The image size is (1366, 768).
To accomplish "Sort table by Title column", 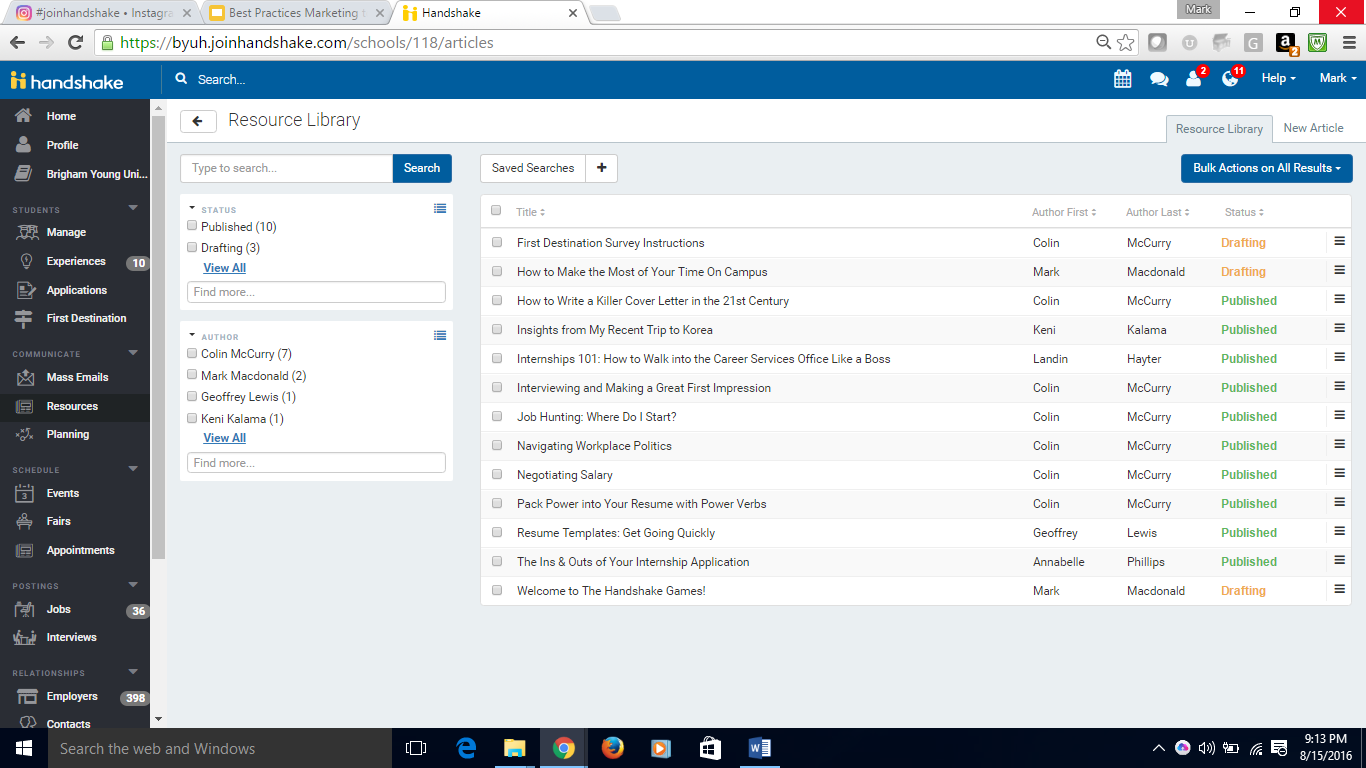I will point(530,212).
